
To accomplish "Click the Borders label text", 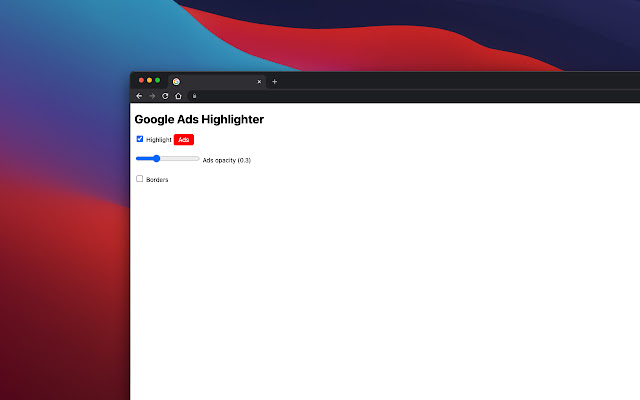I will 157,180.
